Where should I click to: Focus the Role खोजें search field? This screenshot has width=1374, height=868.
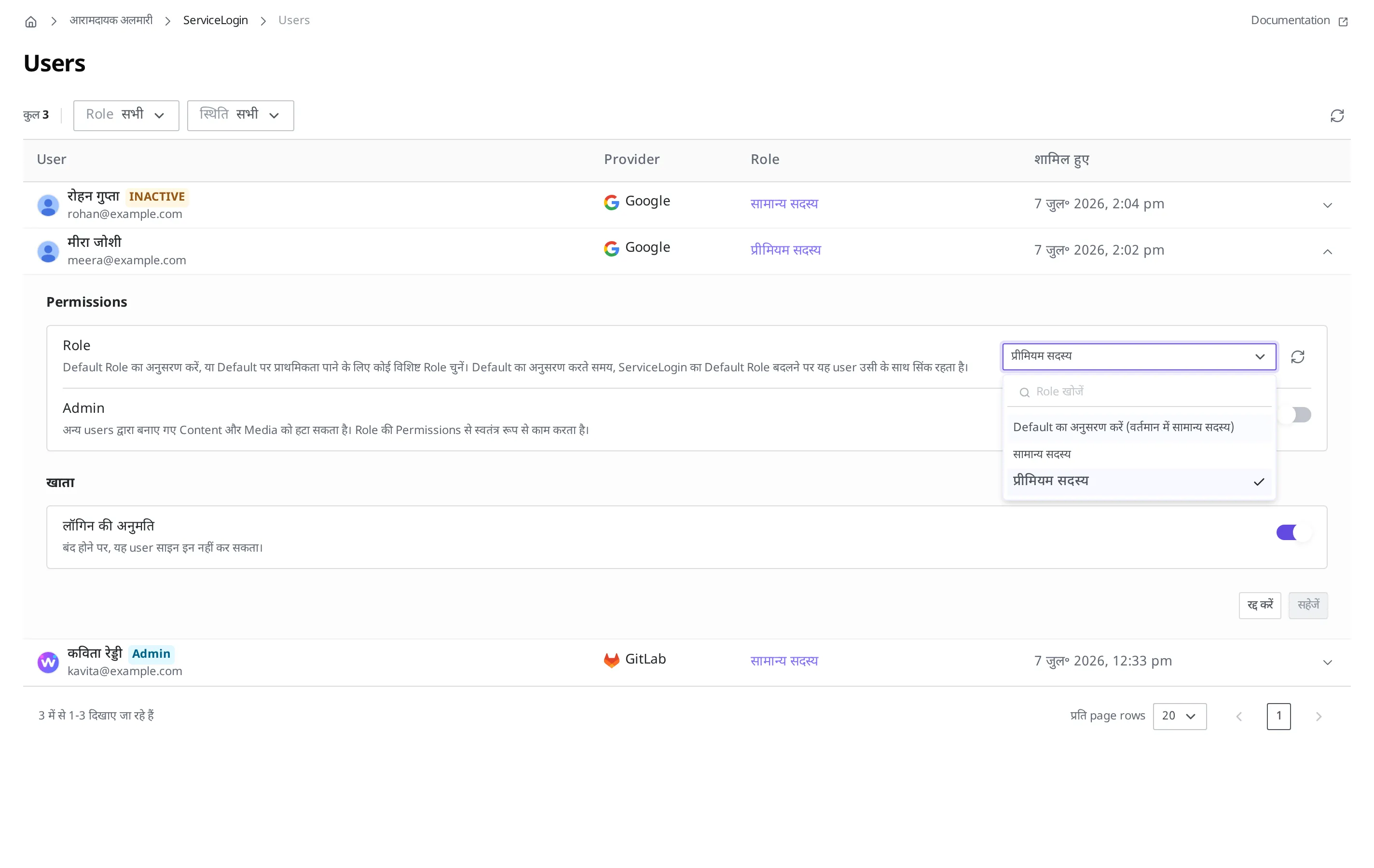point(1139,392)
